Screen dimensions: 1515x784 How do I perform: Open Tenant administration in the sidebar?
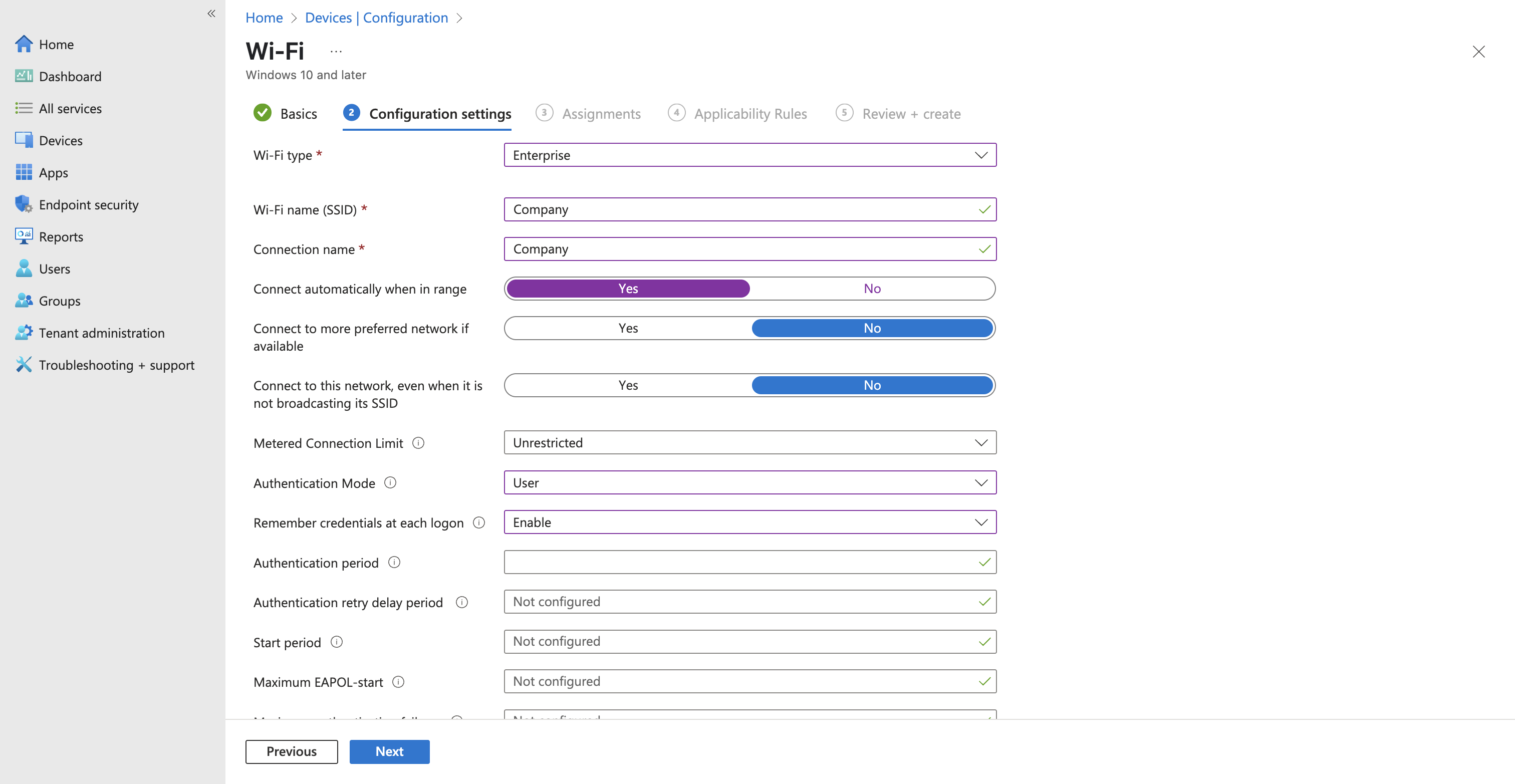(x=101, y=333)
